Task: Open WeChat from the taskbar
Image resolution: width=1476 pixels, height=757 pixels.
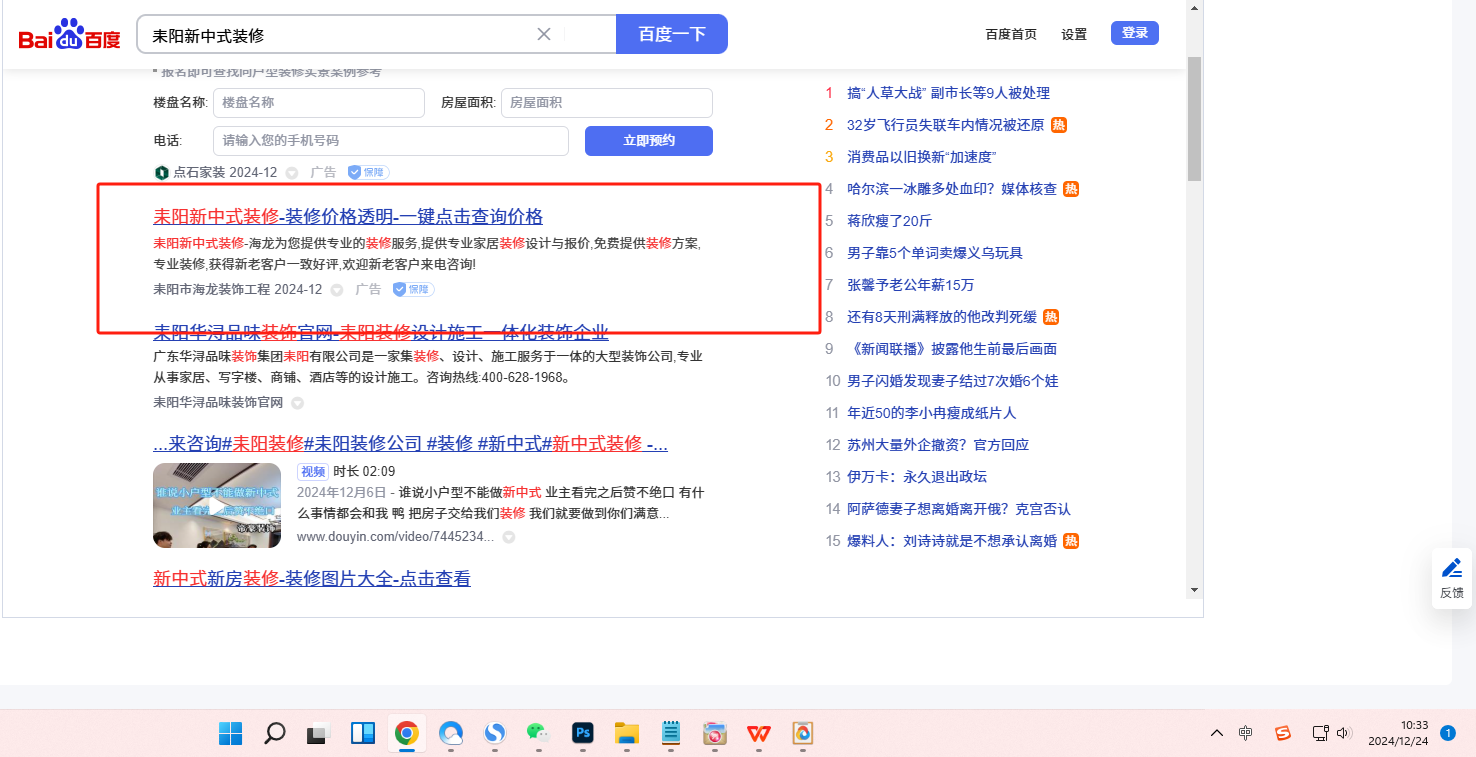Action: (538, 733)
